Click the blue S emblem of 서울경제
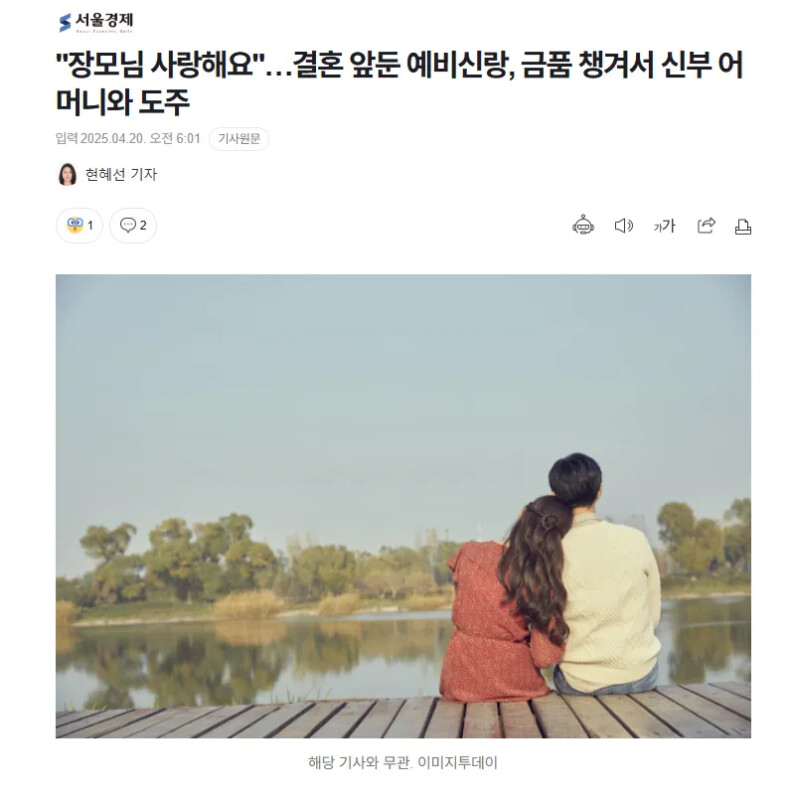Screen dimensions: 790x804 point(65,23)
